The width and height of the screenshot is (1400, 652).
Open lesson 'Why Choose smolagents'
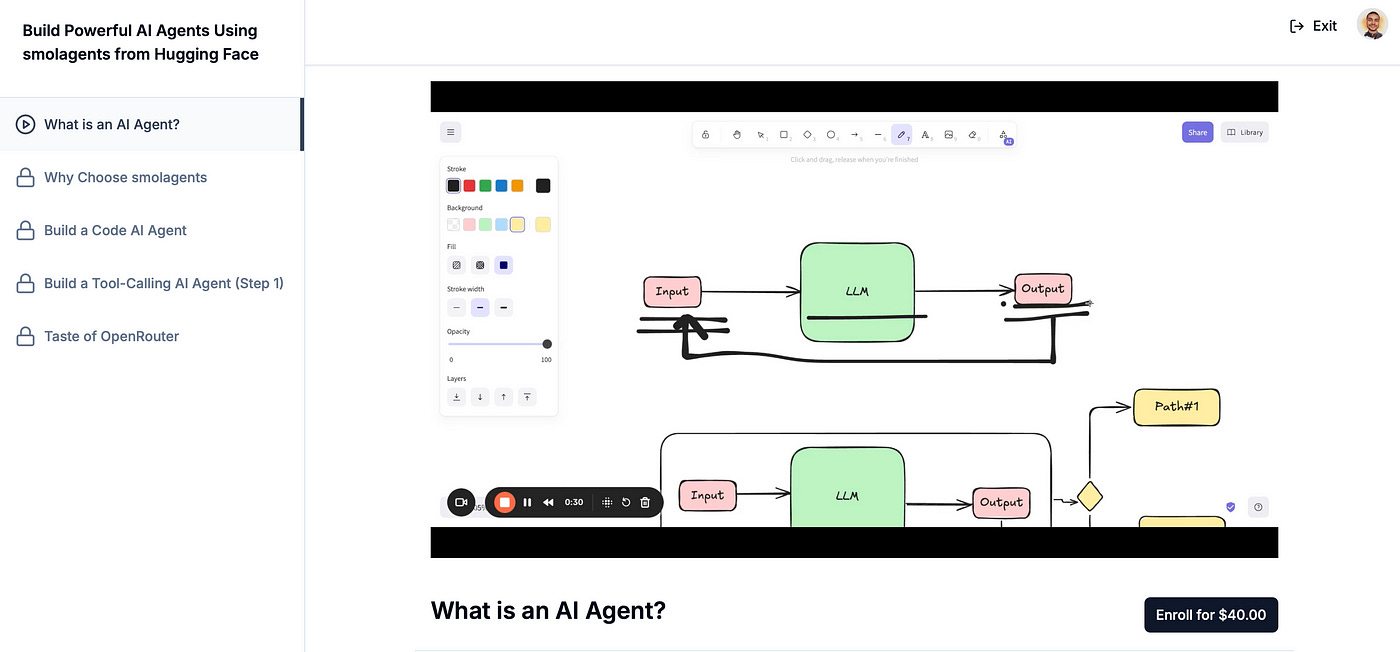(150, 178)
